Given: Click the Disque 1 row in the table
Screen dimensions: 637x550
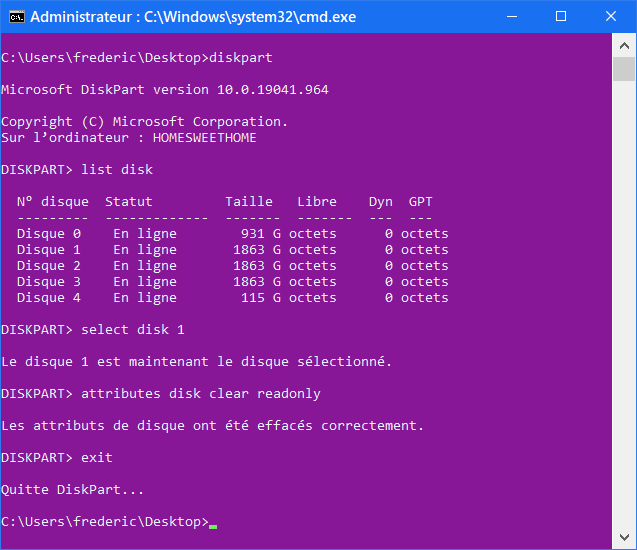Looking at the screenshot, I should coord(232,250).
